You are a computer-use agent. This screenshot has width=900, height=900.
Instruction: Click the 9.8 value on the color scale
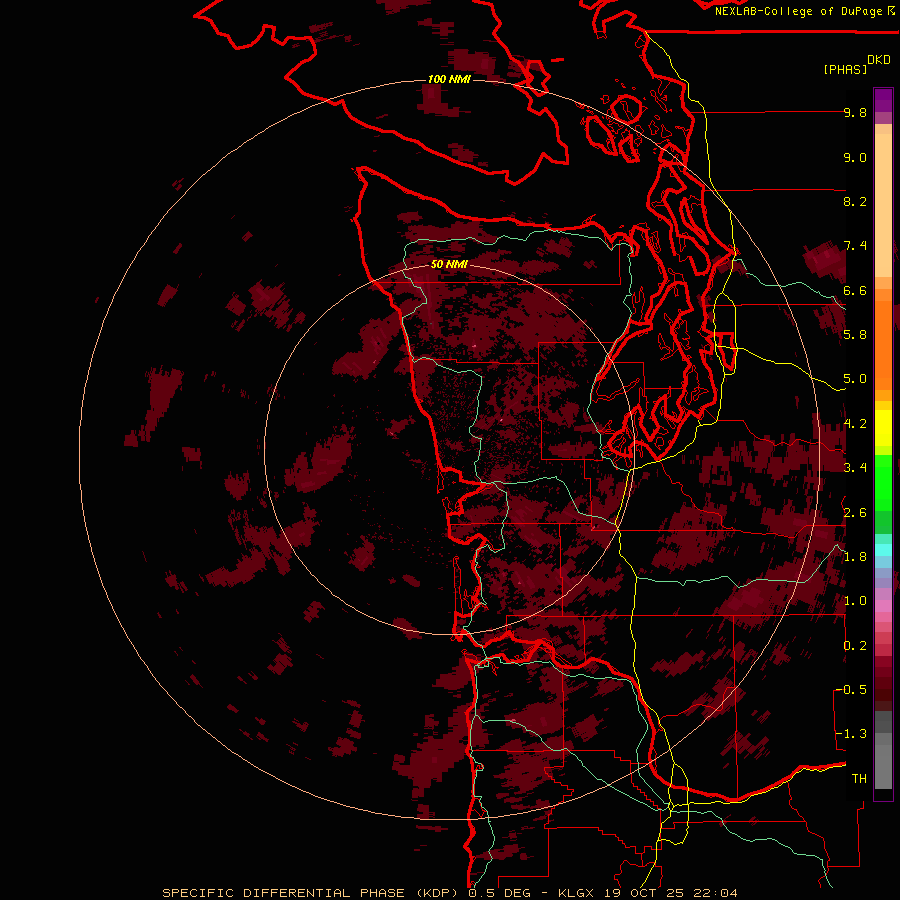855,113
